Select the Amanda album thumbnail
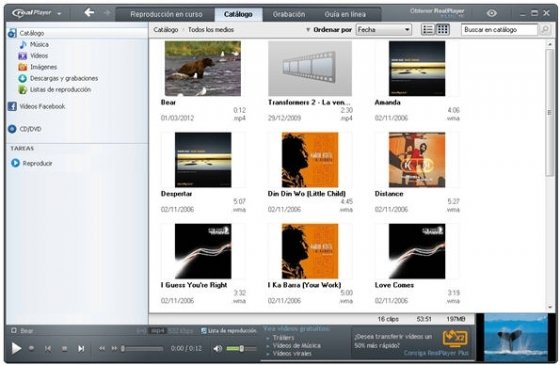Viewport: 560px width, 365px height. point(417,68)
